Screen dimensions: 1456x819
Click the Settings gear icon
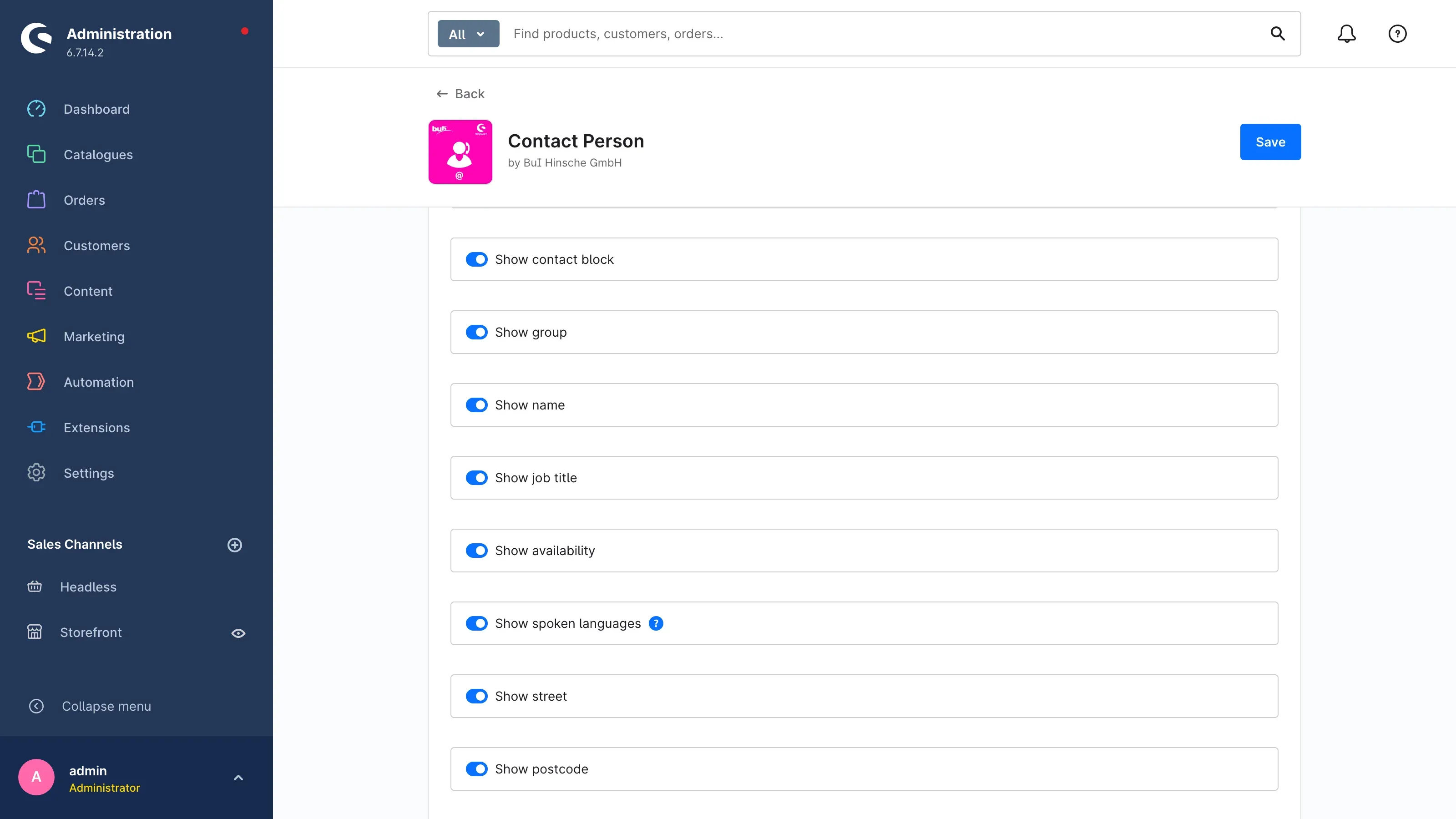[36, 473]
